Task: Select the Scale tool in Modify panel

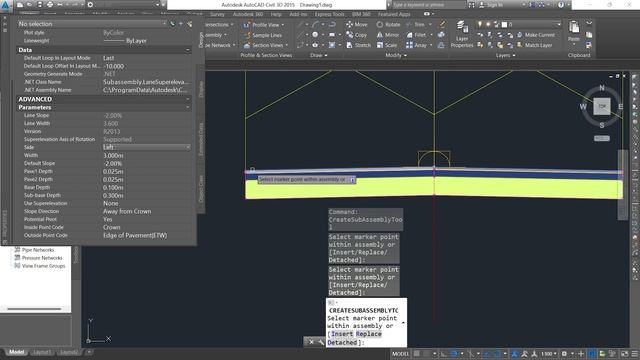Action: (387, 45)
